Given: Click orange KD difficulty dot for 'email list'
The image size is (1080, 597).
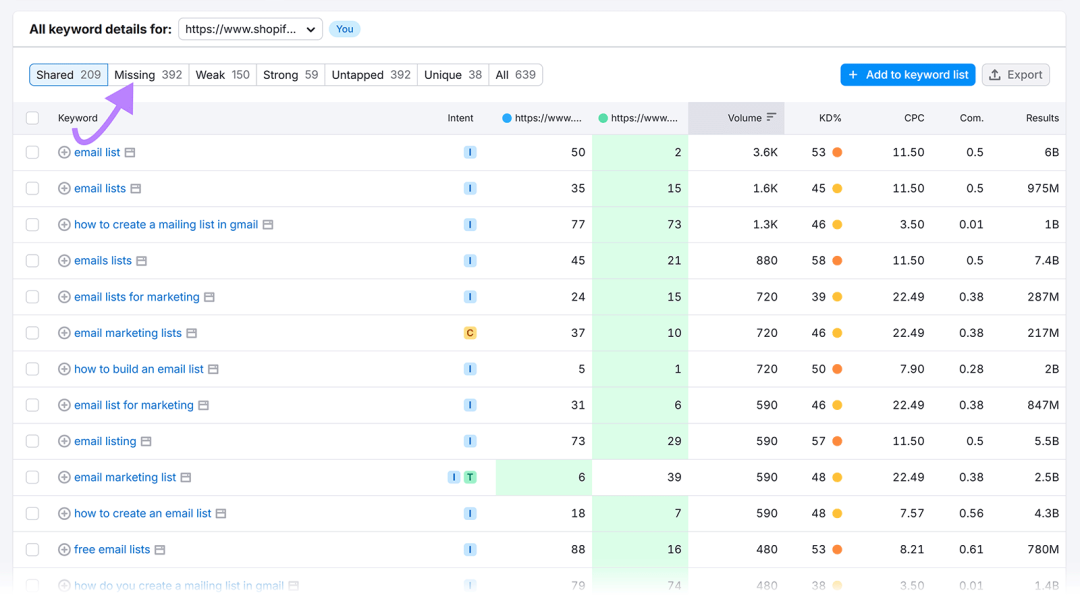Looking at the screenshot, I should [x=837, y=153].
